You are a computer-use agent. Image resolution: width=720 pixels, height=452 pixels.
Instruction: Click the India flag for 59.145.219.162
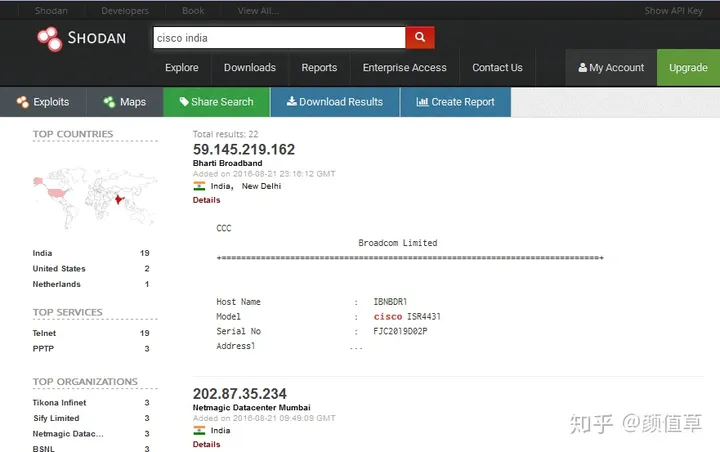click(199, 186)
